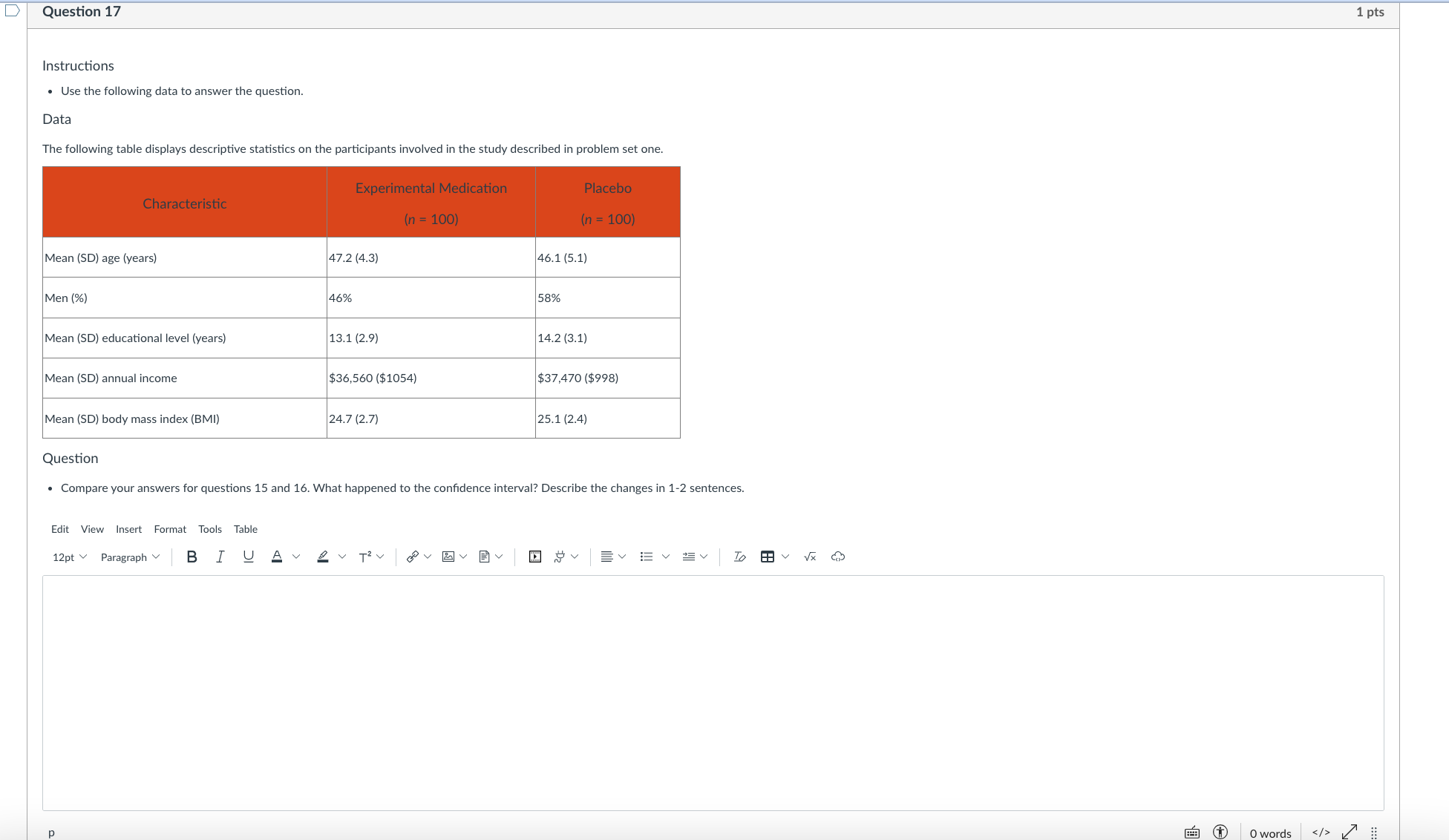1449x840 pixels.
Task: Click the insert image icon
Action: click(x=448, y=557)
